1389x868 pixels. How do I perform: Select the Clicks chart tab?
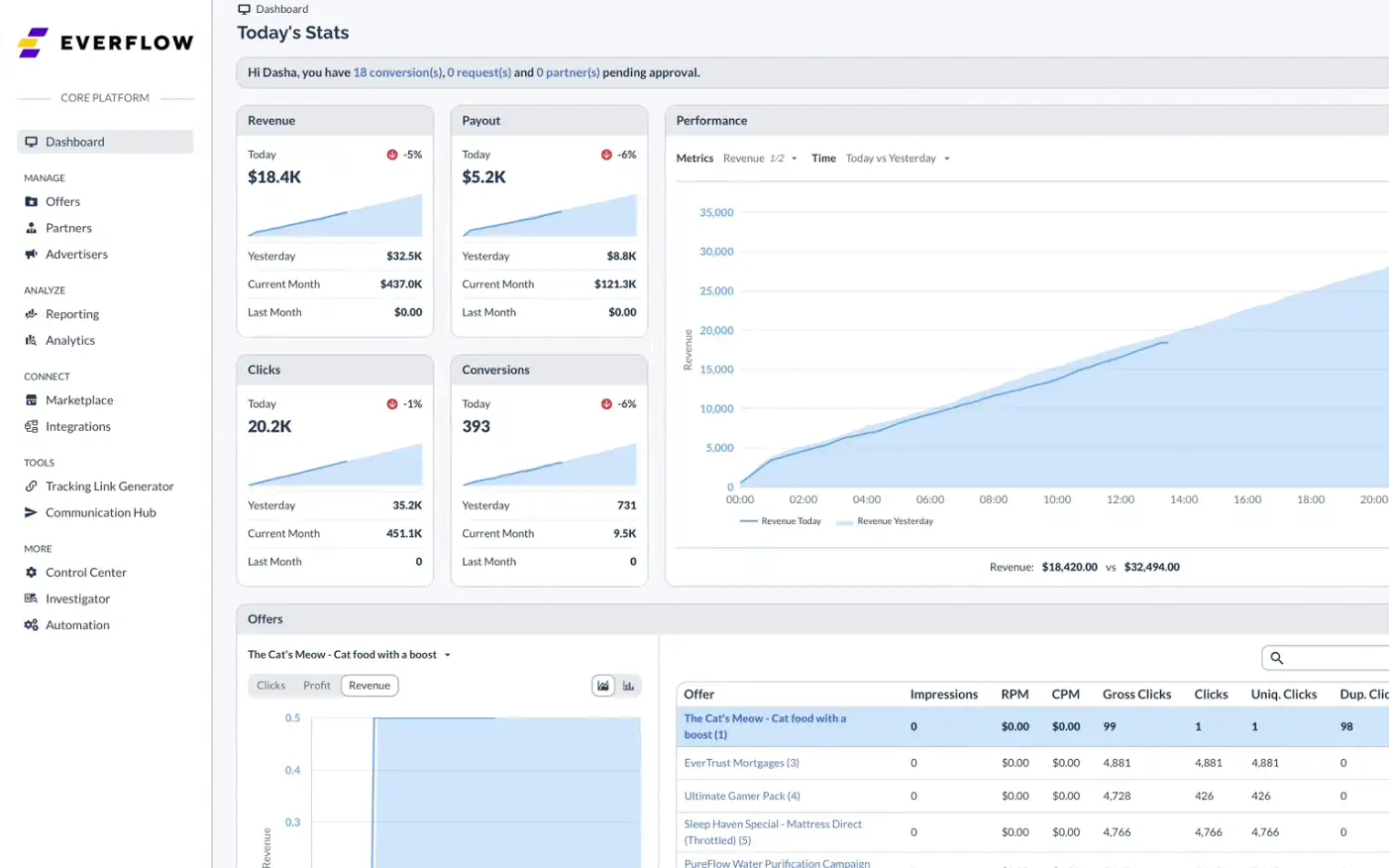[270, 686]
